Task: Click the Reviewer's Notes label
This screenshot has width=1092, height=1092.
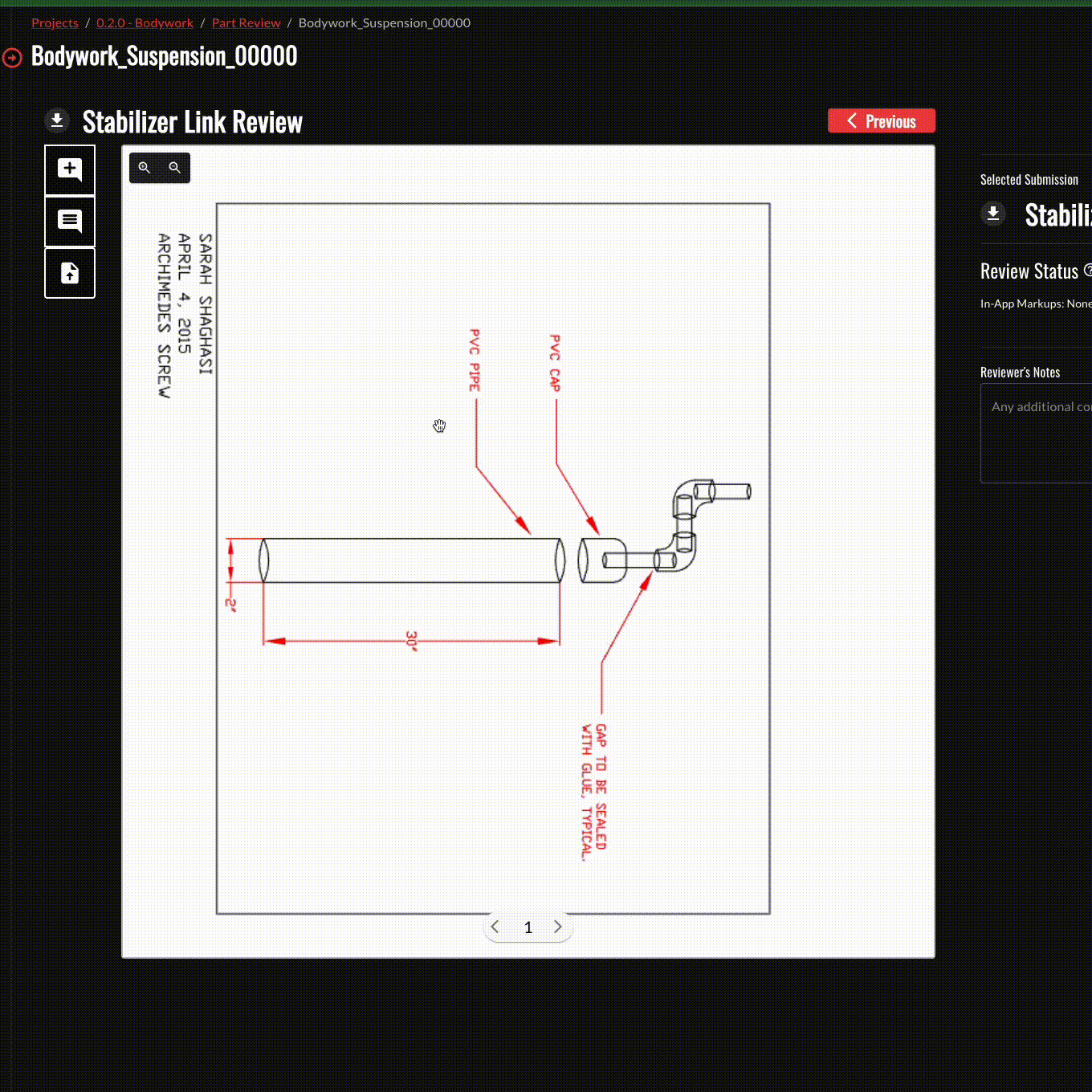Action: 1020,373
